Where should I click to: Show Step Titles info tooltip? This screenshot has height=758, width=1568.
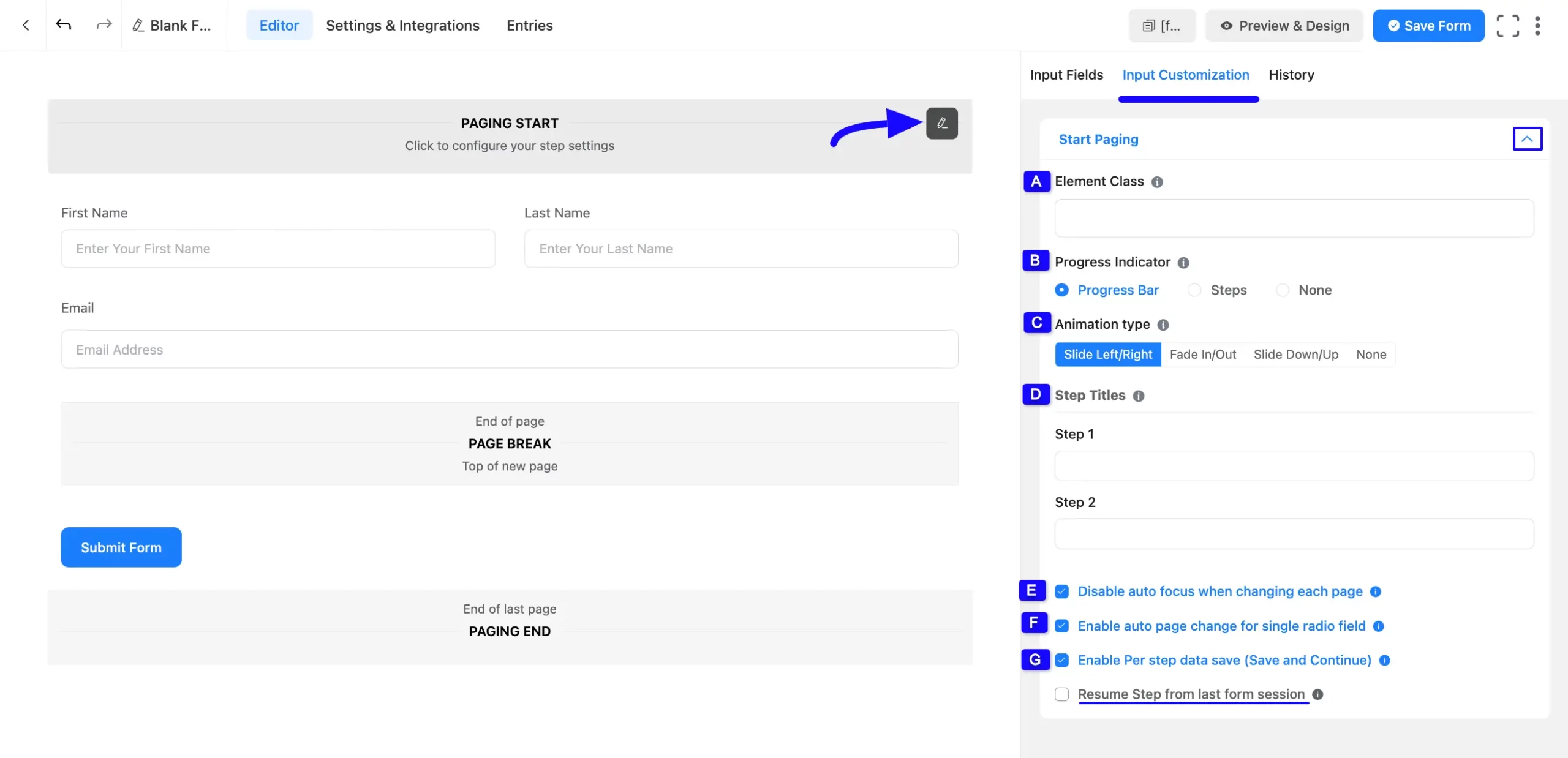click(x=1139, y=396)
